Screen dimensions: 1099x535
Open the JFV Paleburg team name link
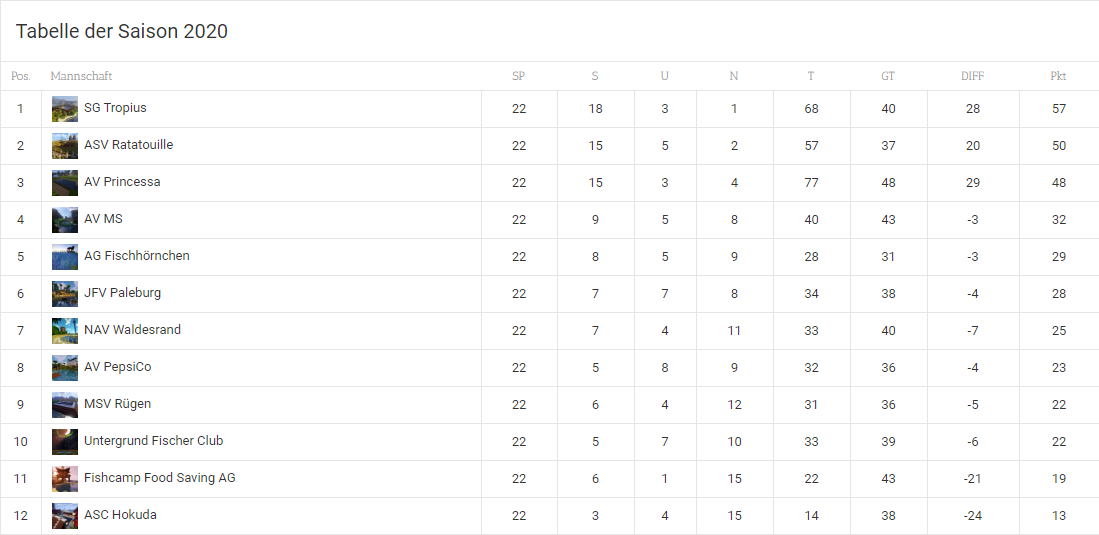(122, 293)
